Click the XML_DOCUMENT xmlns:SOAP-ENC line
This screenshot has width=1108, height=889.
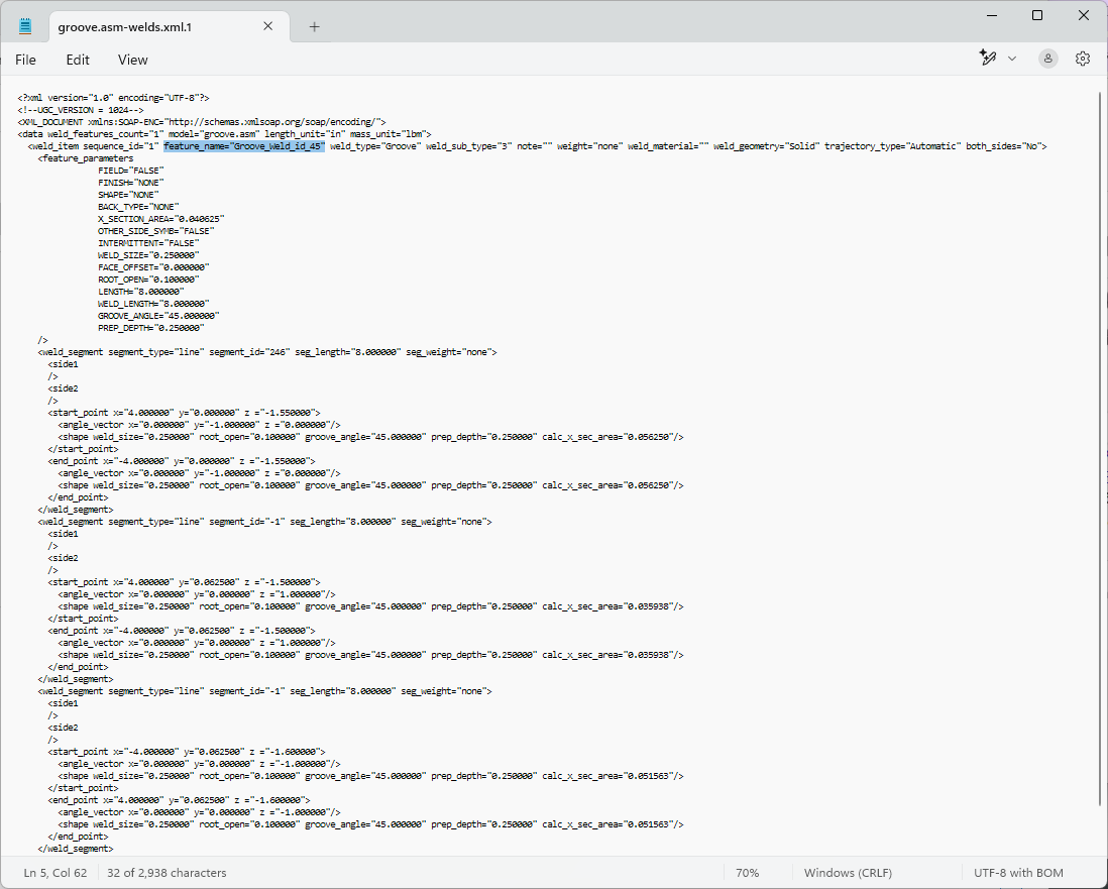[x=201, y=122]
